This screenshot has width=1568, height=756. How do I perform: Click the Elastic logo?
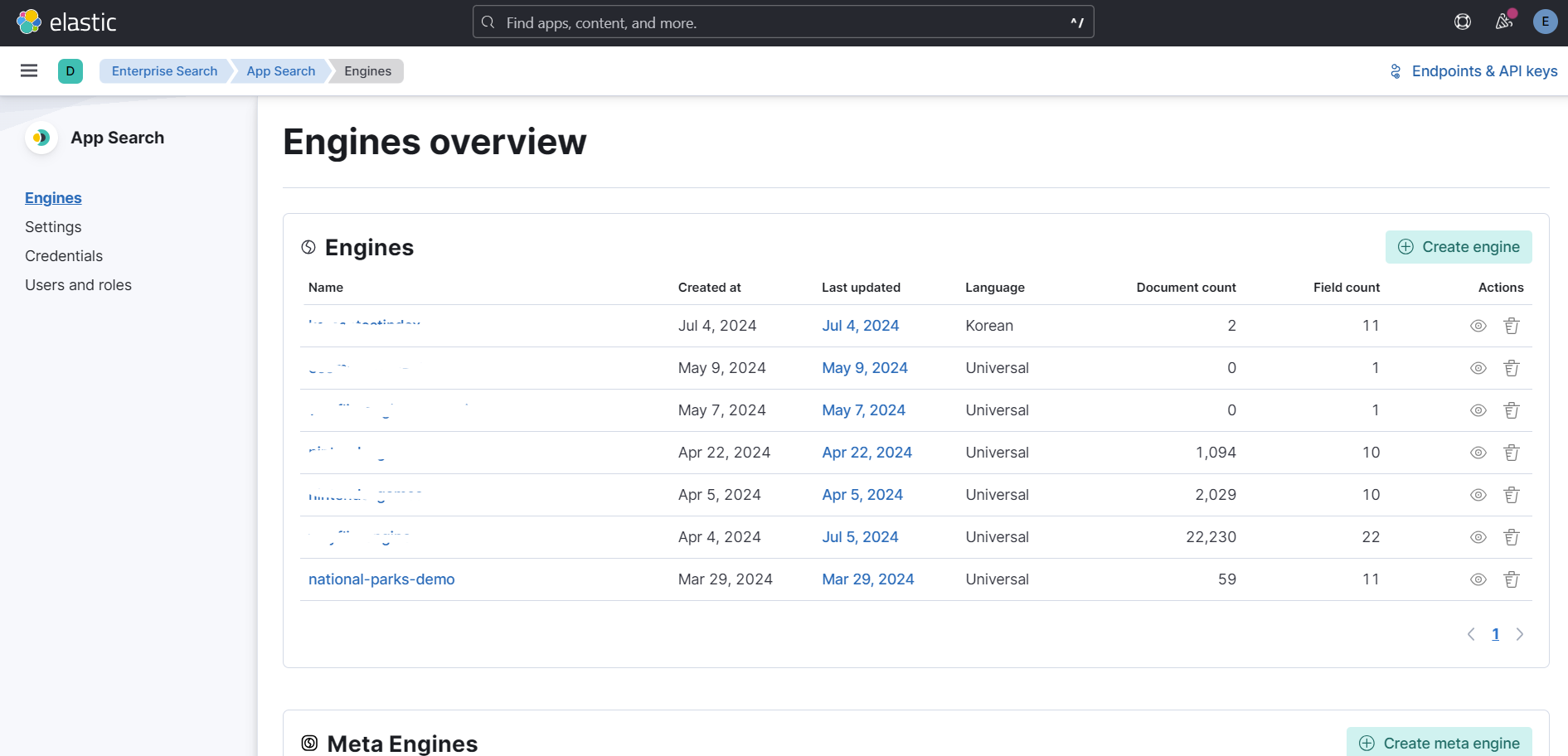click(67, 22)
